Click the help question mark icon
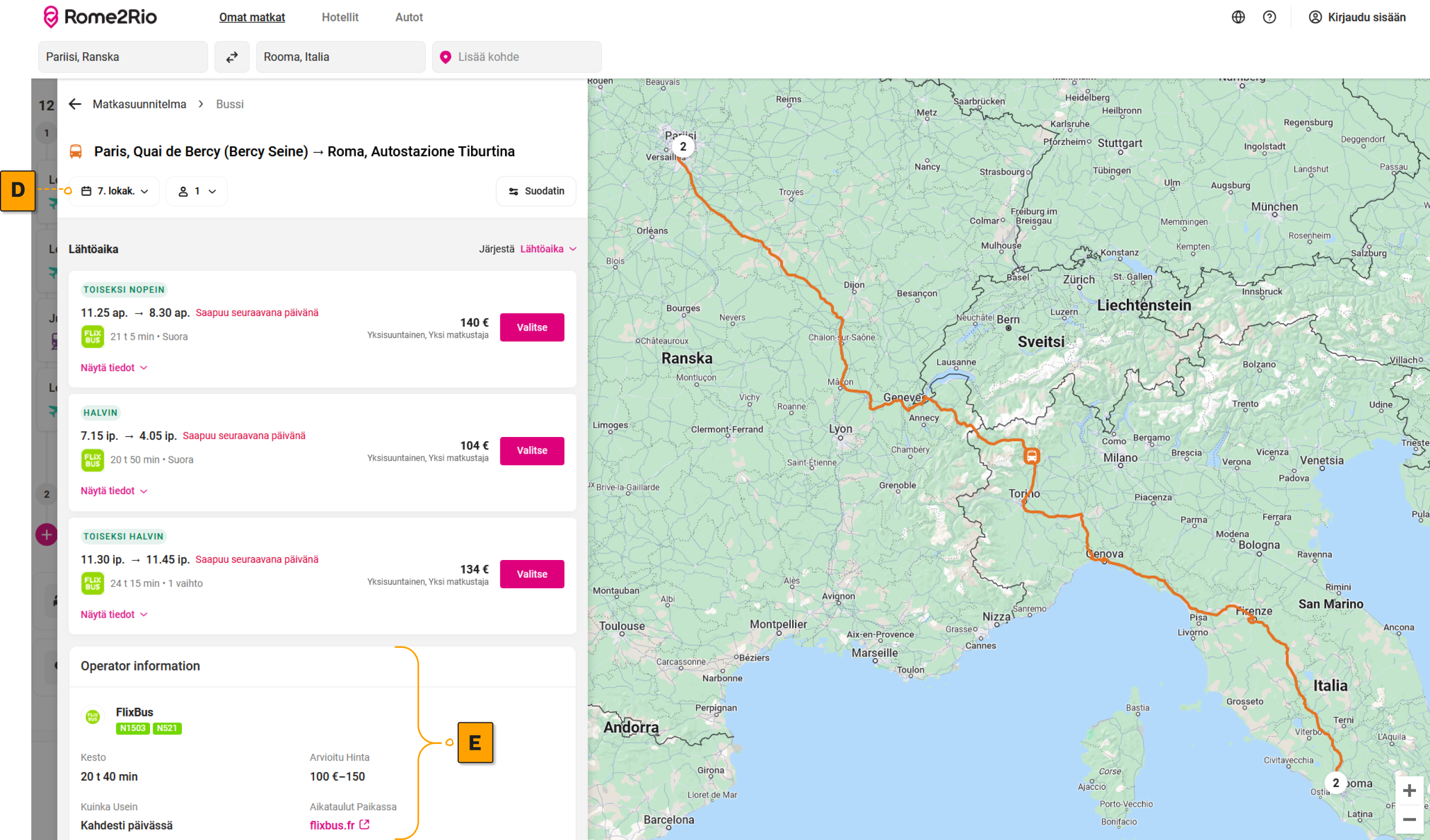 pos(1269,17)
